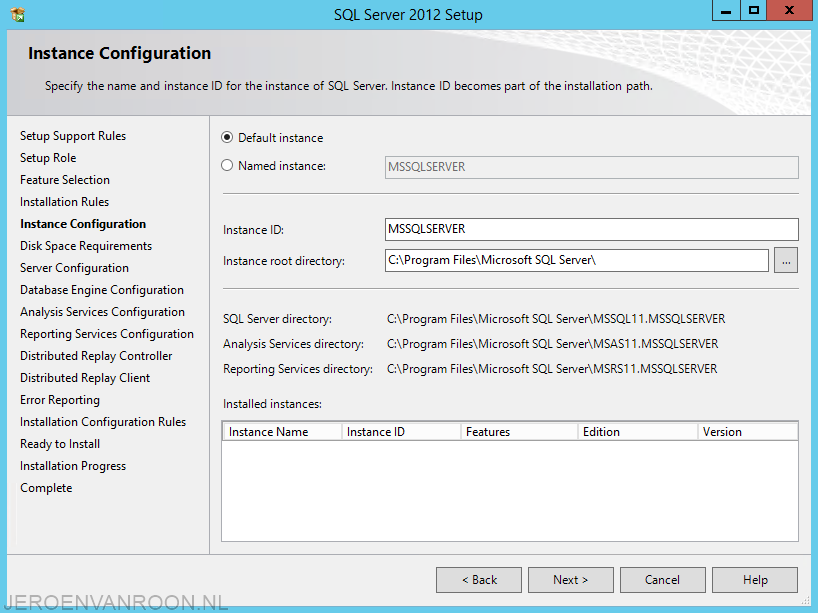The width and height of the screenshot is (818, 613).
Task: Select Ready to Install step
Action: (x=60, y=444)
